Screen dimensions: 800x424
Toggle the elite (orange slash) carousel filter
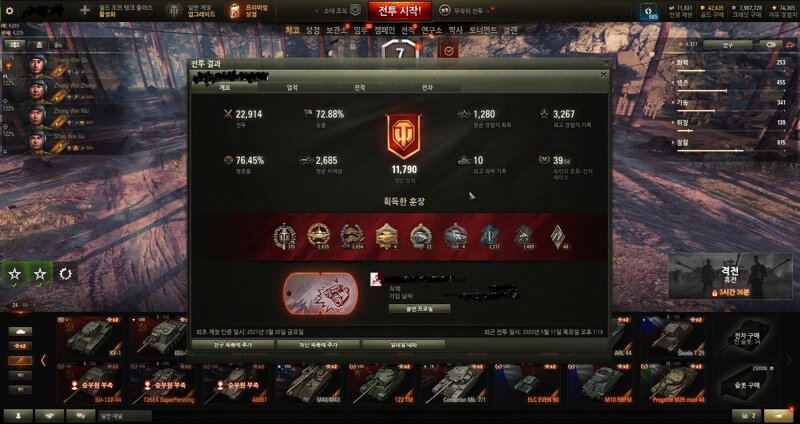20,361
